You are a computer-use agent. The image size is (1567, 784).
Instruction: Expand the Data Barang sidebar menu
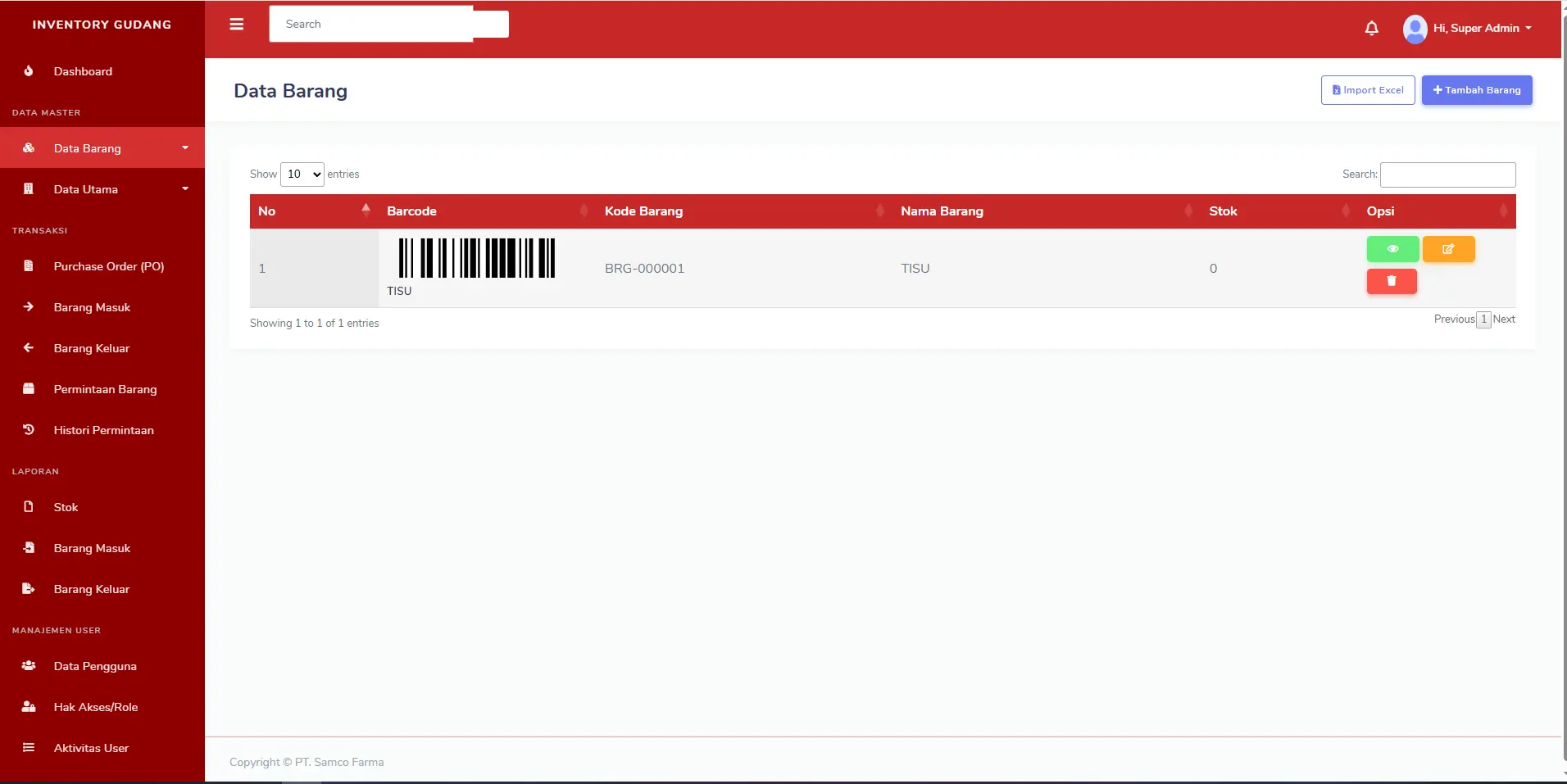click(x=102, y=148)
